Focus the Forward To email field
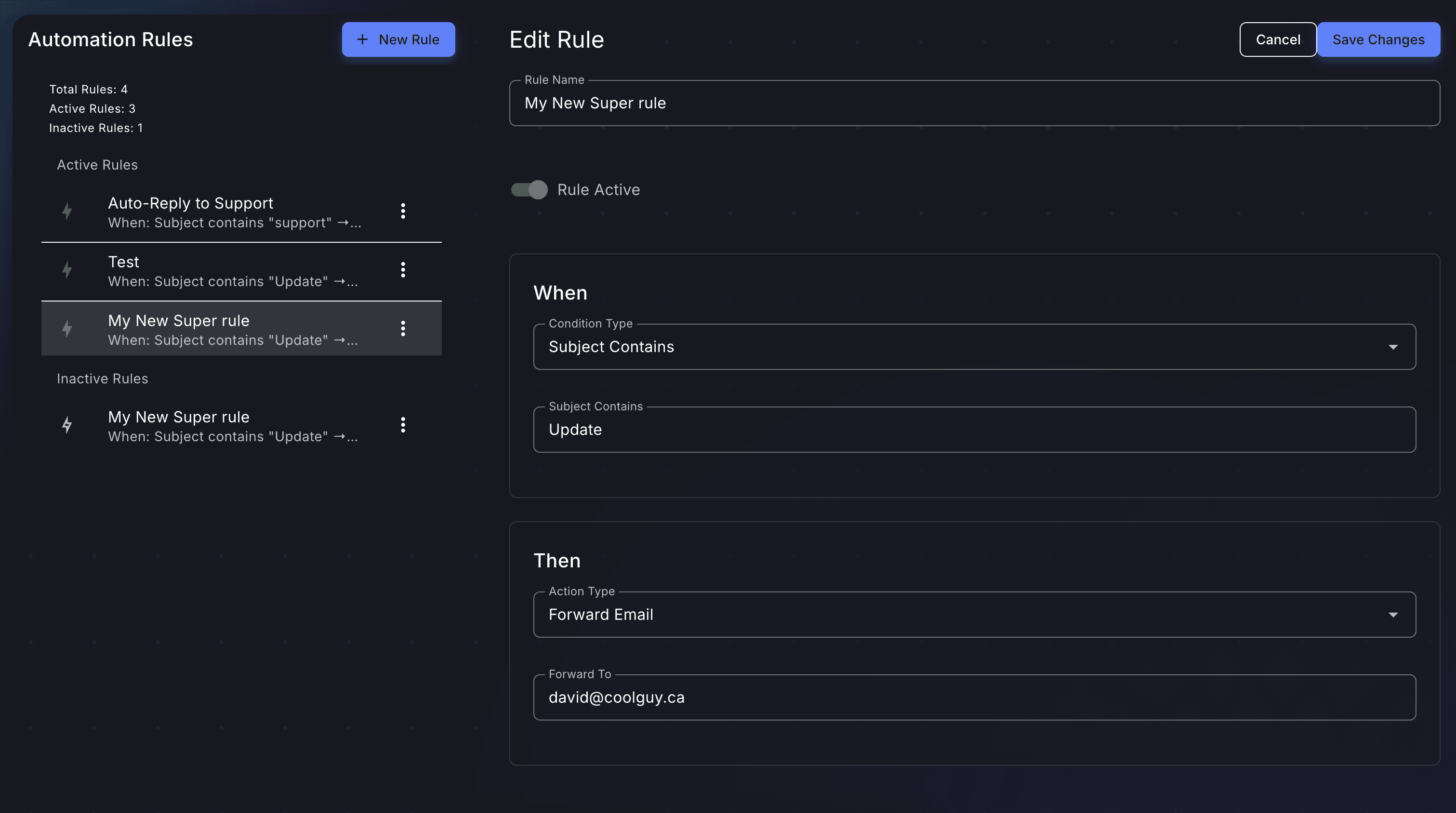The height and width of the screenshot is (813, 1456). pyautogui.click(x=974, y=698)
